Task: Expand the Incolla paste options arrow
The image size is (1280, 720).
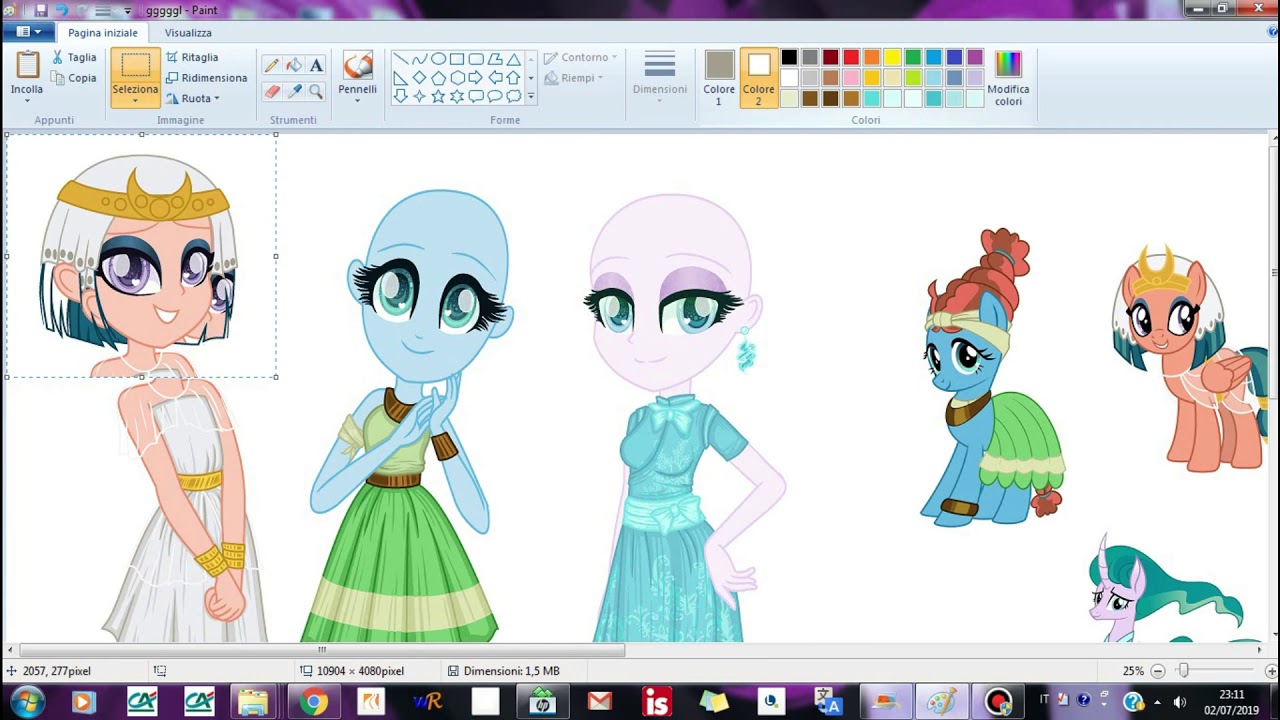Action: click(x=27, y=102)
